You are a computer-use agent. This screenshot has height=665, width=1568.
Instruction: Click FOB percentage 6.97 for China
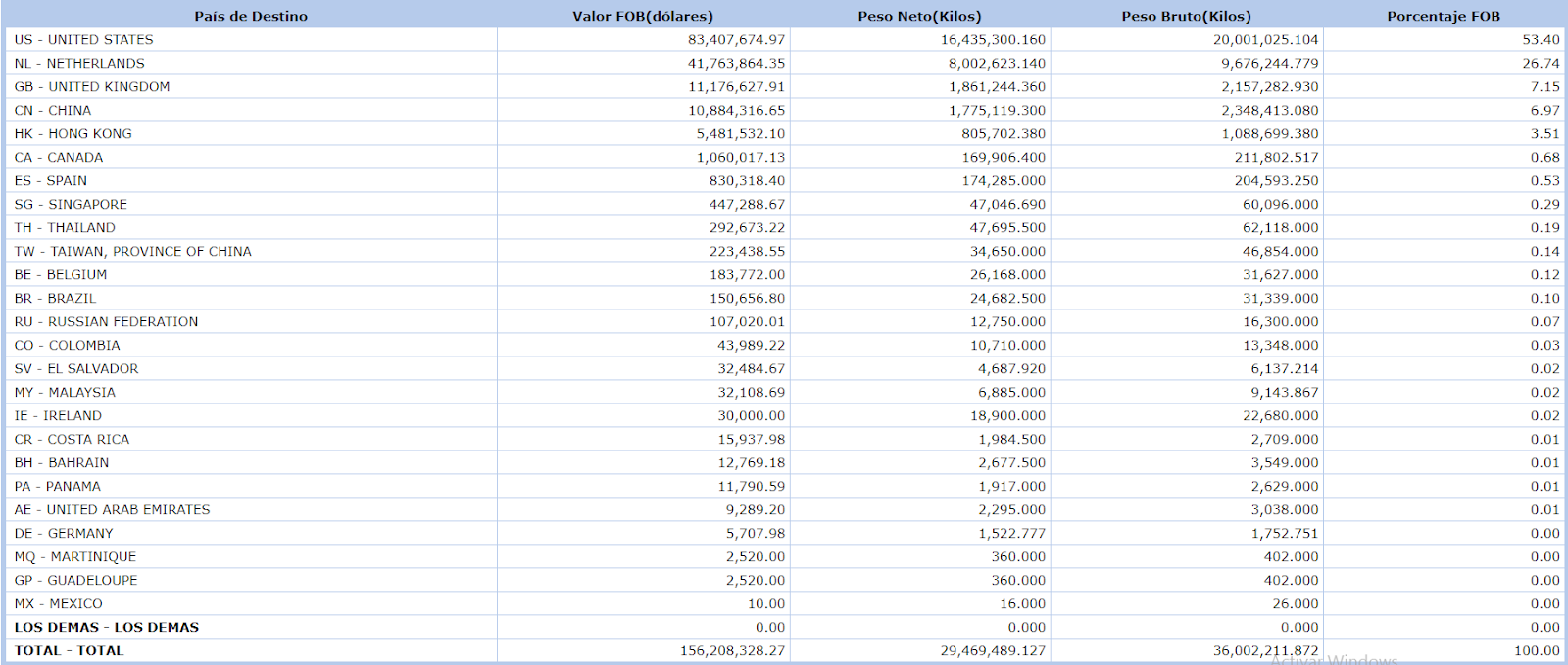click(x=1544, y=110)
